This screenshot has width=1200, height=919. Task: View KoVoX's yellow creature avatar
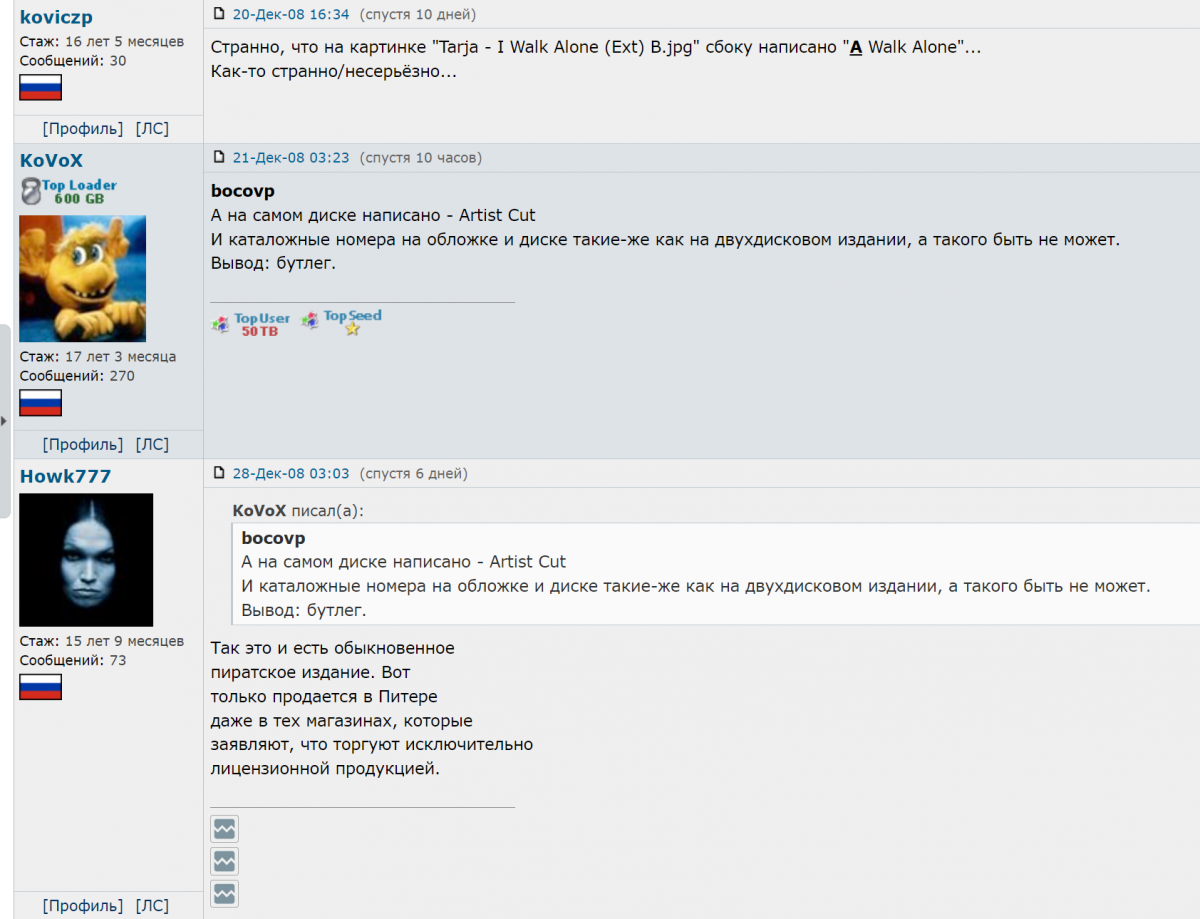[83, 278]
